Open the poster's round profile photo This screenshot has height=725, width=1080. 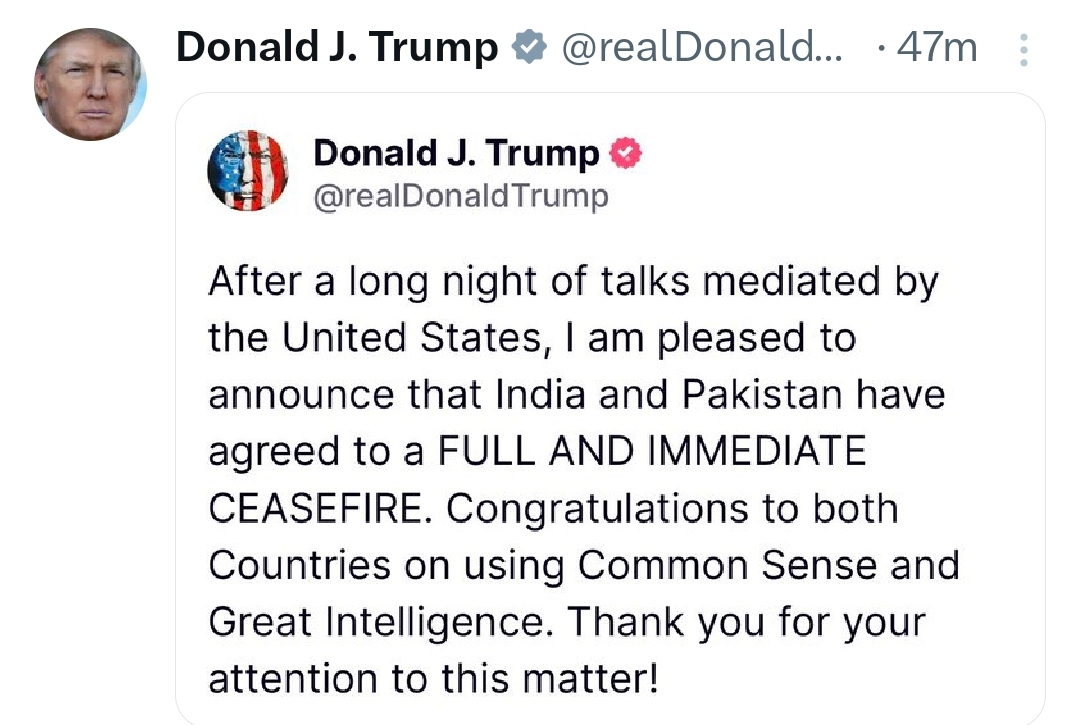click(x=90, y=84)
